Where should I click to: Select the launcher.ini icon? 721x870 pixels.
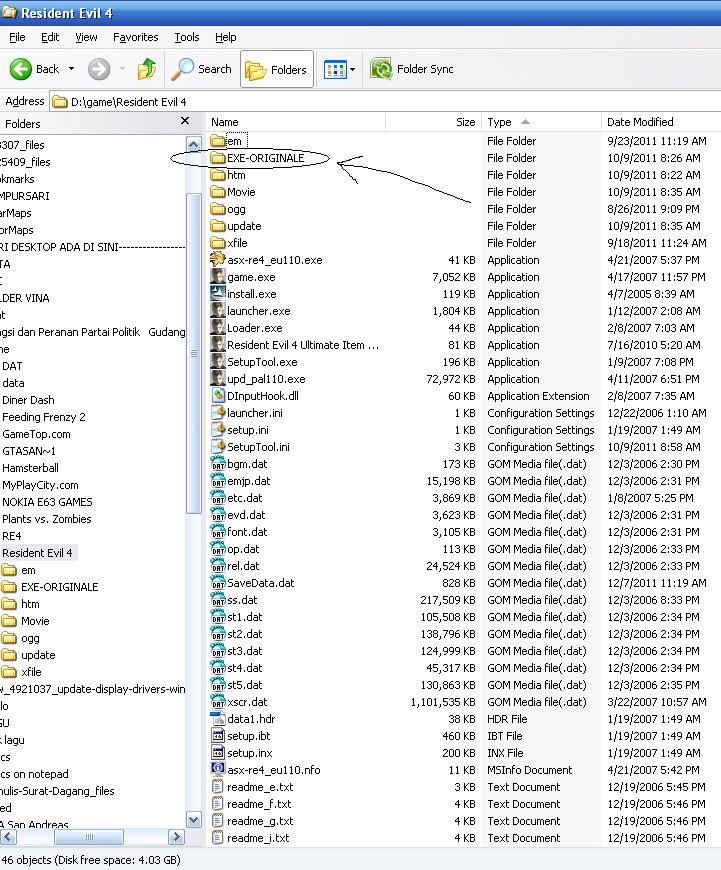pos(218,413)
